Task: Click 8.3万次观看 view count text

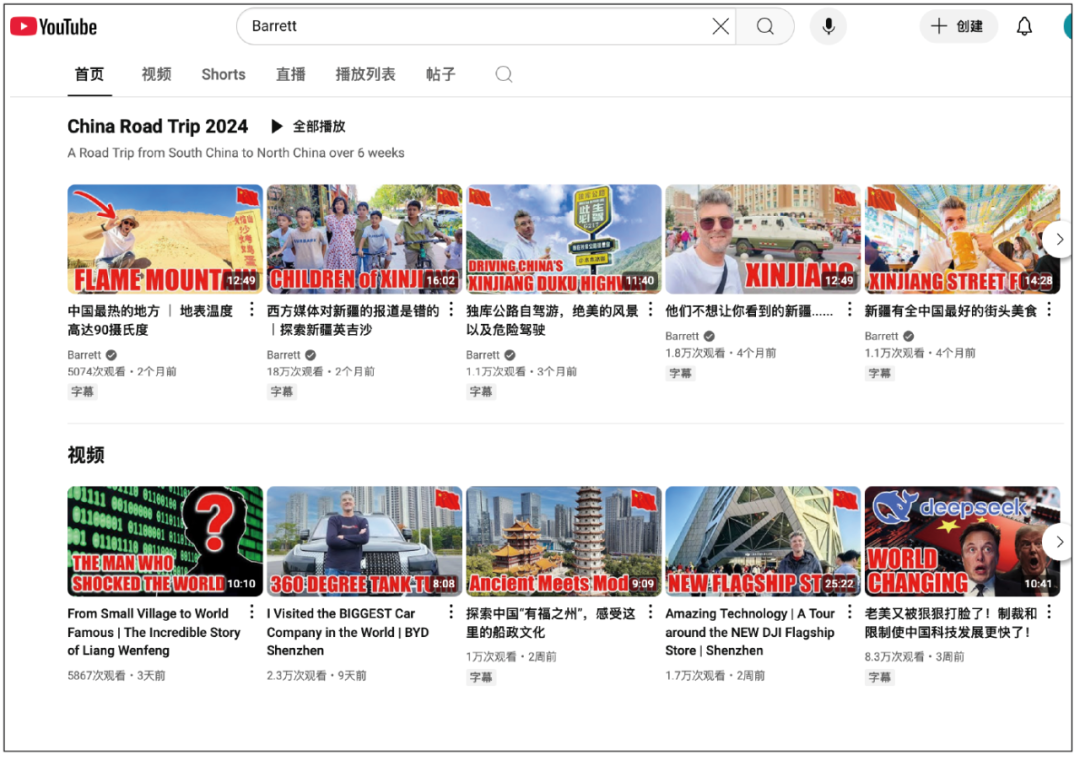Action: point(893,657)
